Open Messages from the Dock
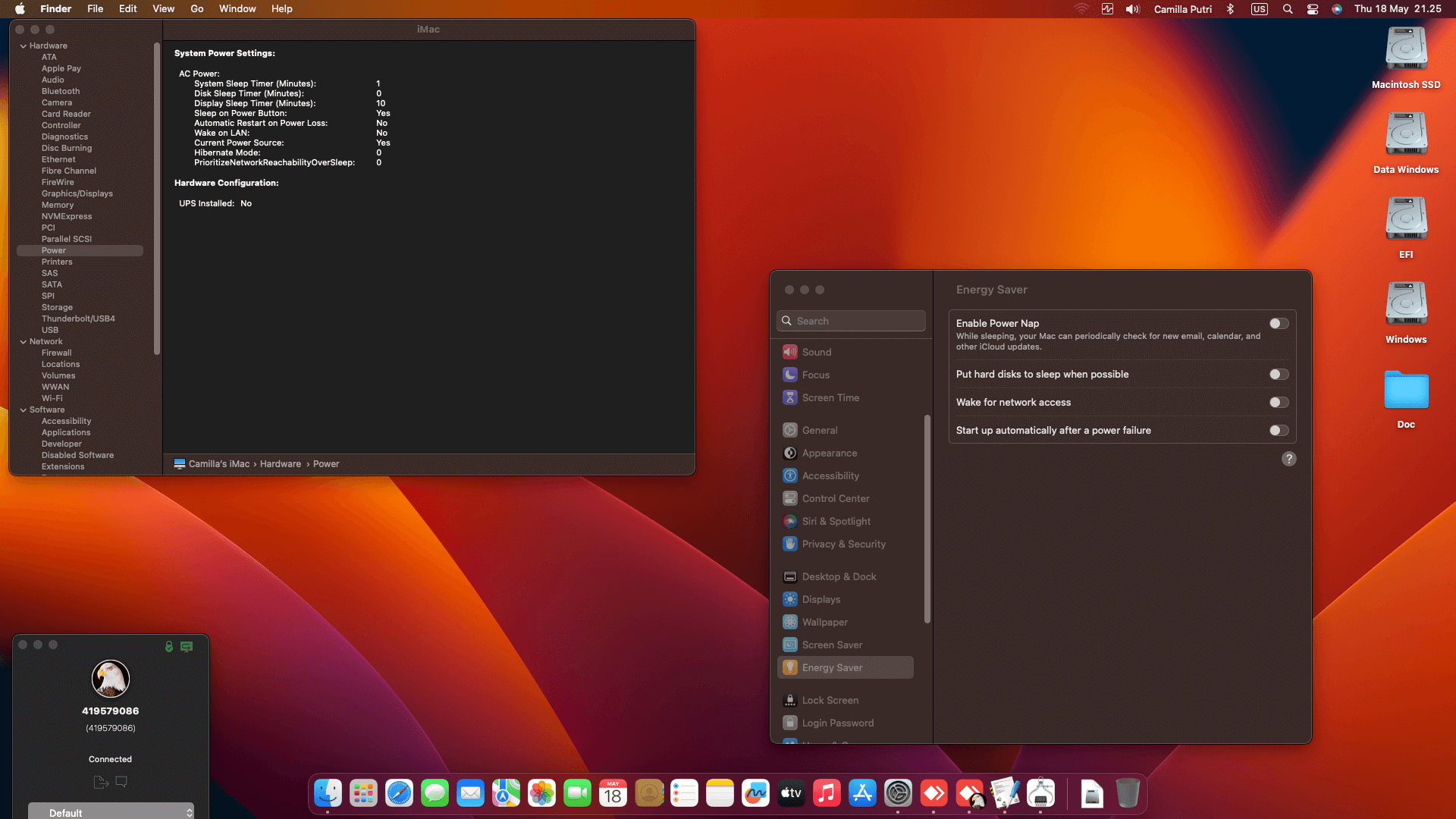 point(435,793)
